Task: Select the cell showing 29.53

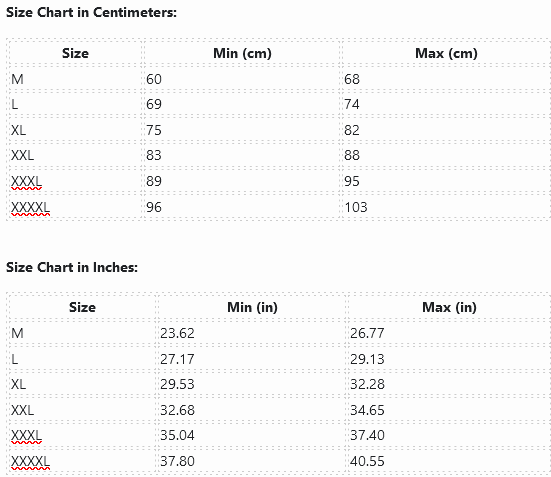Action: point(252,384)
